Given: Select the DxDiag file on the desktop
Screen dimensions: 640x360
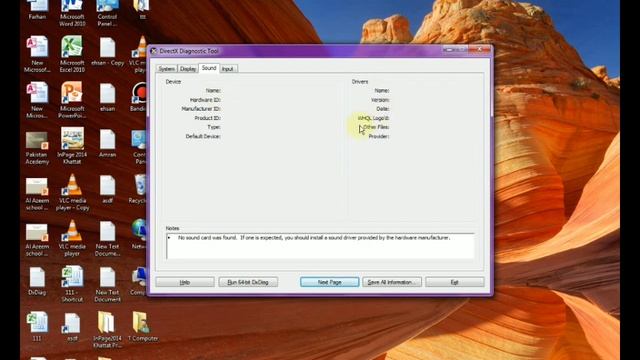Looking at the screenshot, I should point(37,280).
